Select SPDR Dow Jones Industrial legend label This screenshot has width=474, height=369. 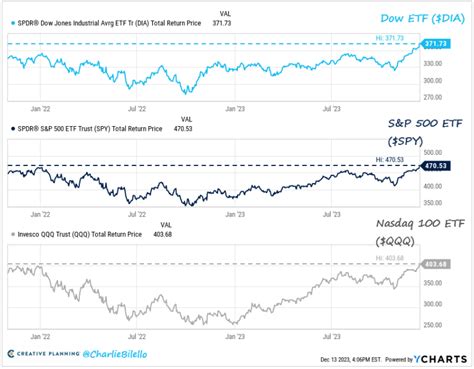pyautogui.click(x=109, y=23)
